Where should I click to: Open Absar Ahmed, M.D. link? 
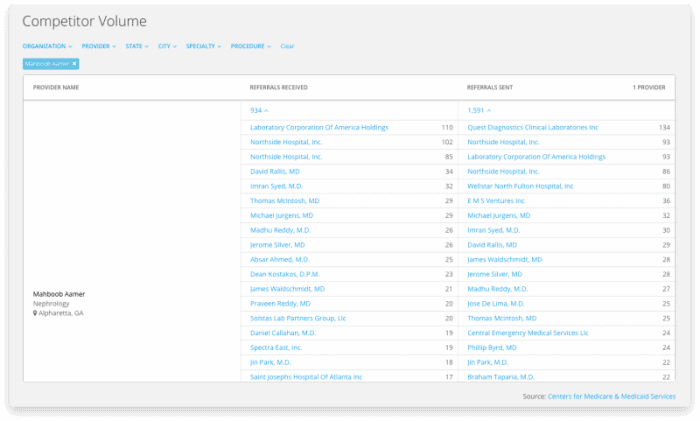coord(280,260)
